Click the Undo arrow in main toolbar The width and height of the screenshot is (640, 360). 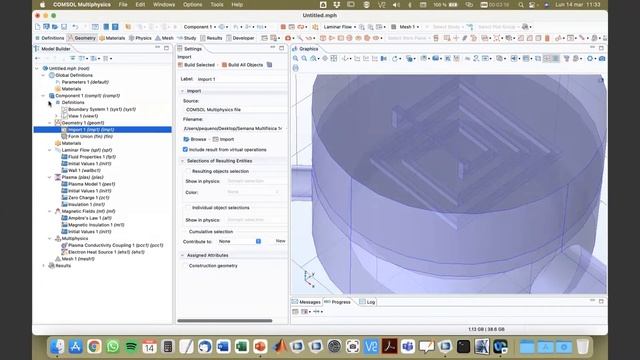tap(75, 27)
